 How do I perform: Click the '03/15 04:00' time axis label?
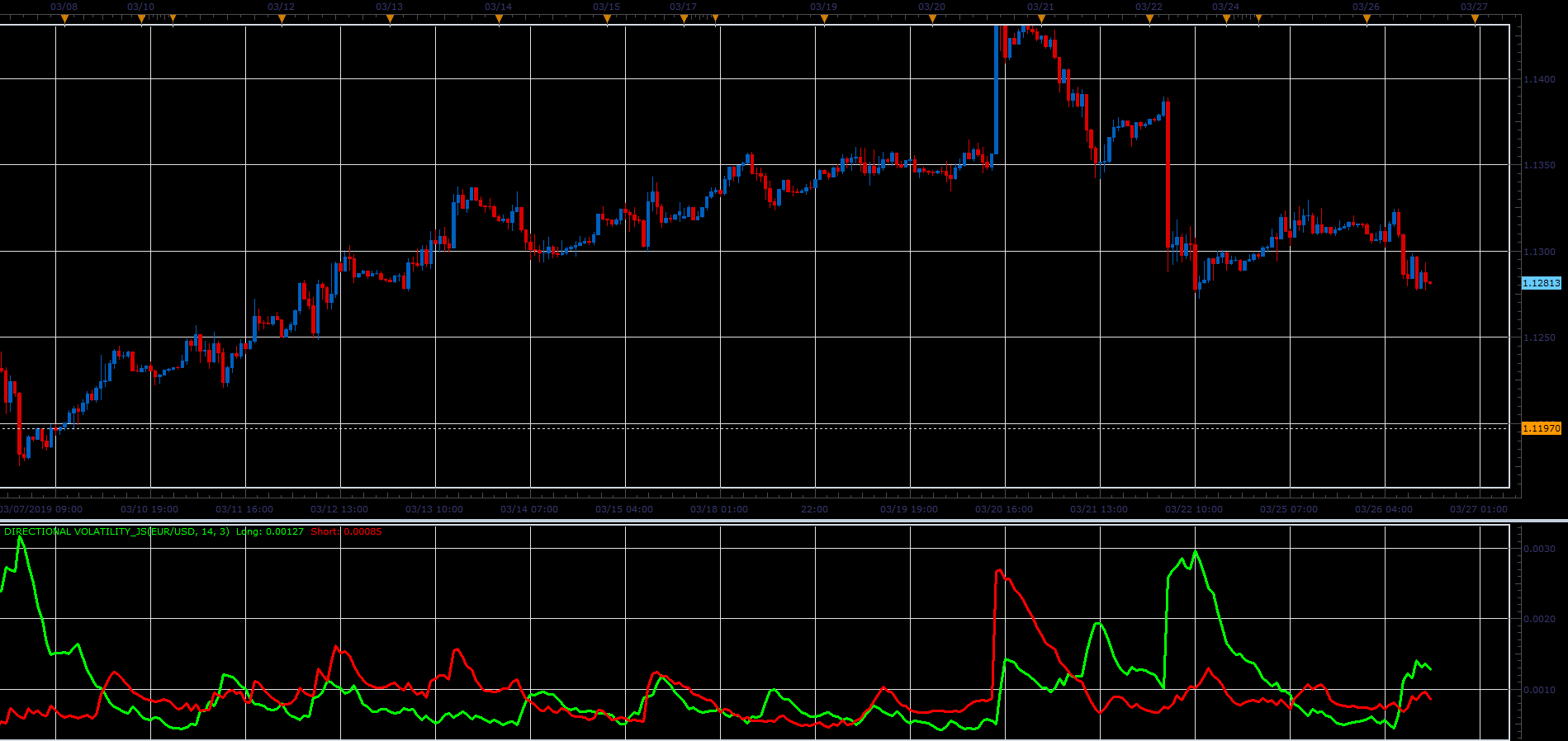(624, 509)
